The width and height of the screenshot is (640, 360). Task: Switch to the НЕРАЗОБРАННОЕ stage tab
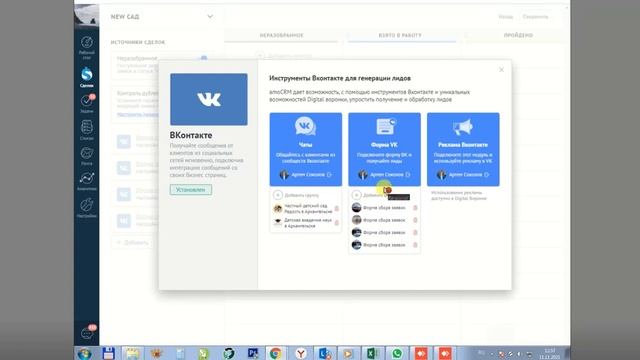click(x=281, y=36)
